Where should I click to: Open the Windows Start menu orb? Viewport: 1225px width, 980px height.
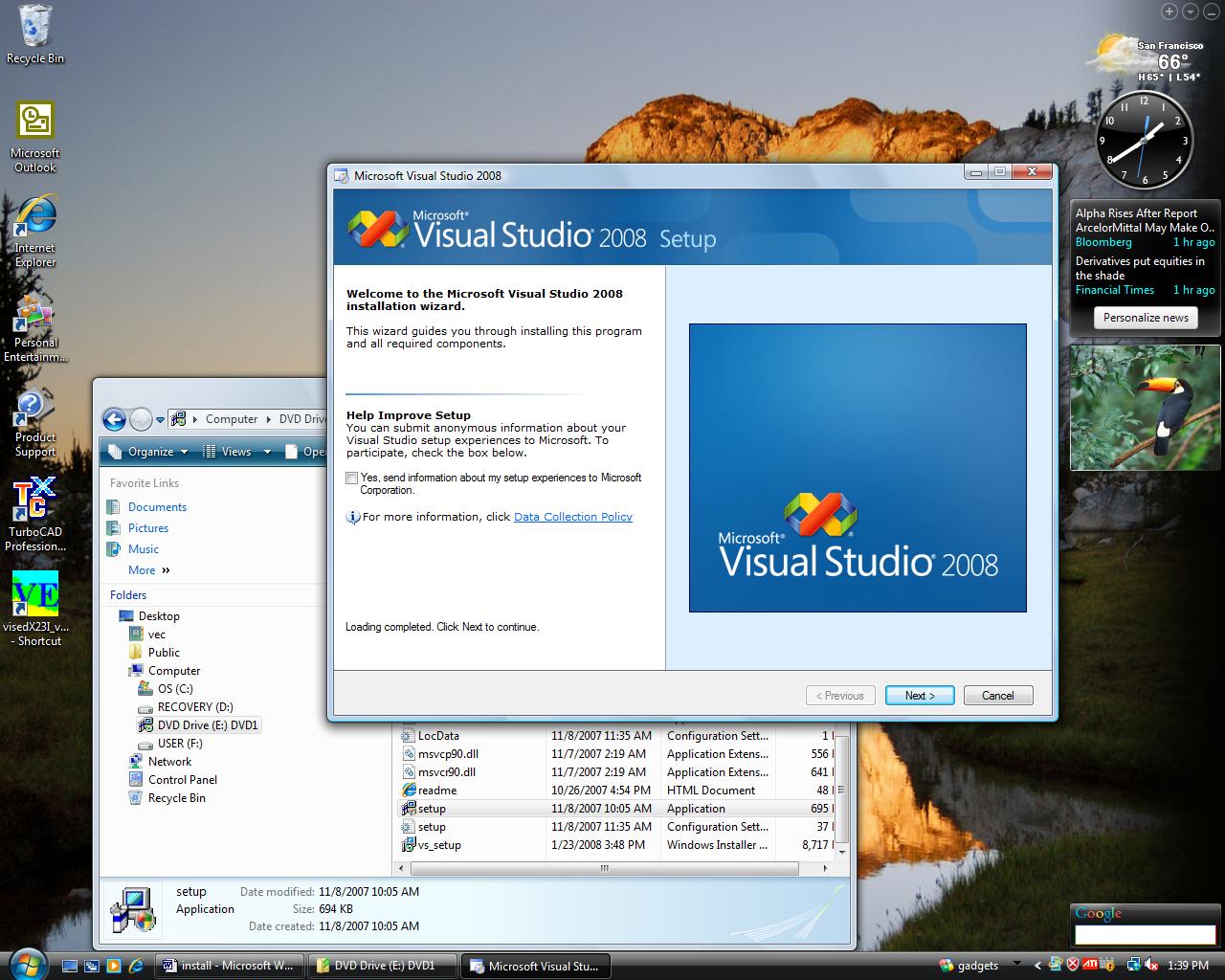27,964
